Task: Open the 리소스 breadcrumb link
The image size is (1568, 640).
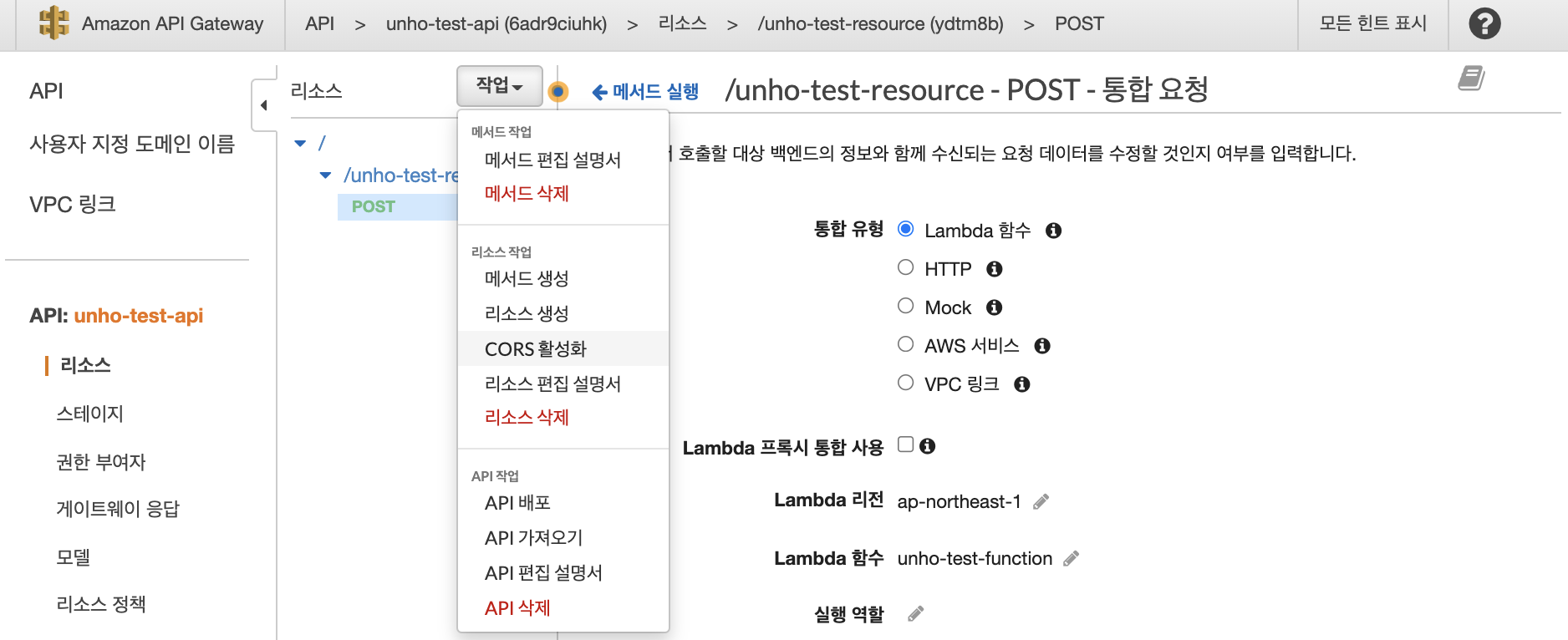Action: [682, 23]
